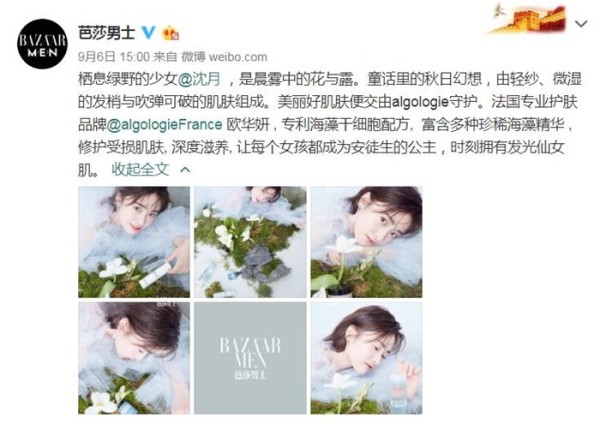
Task: Open the BAZAAR MEN logo image tile
Action: coord(250,358)
